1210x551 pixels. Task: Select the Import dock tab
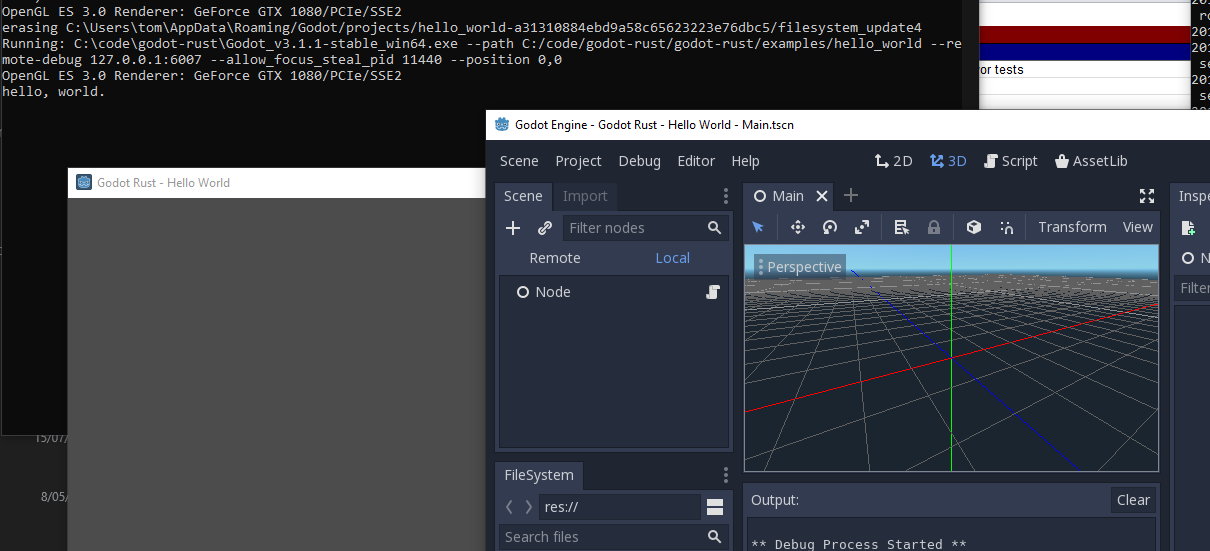tap(585, 196)
